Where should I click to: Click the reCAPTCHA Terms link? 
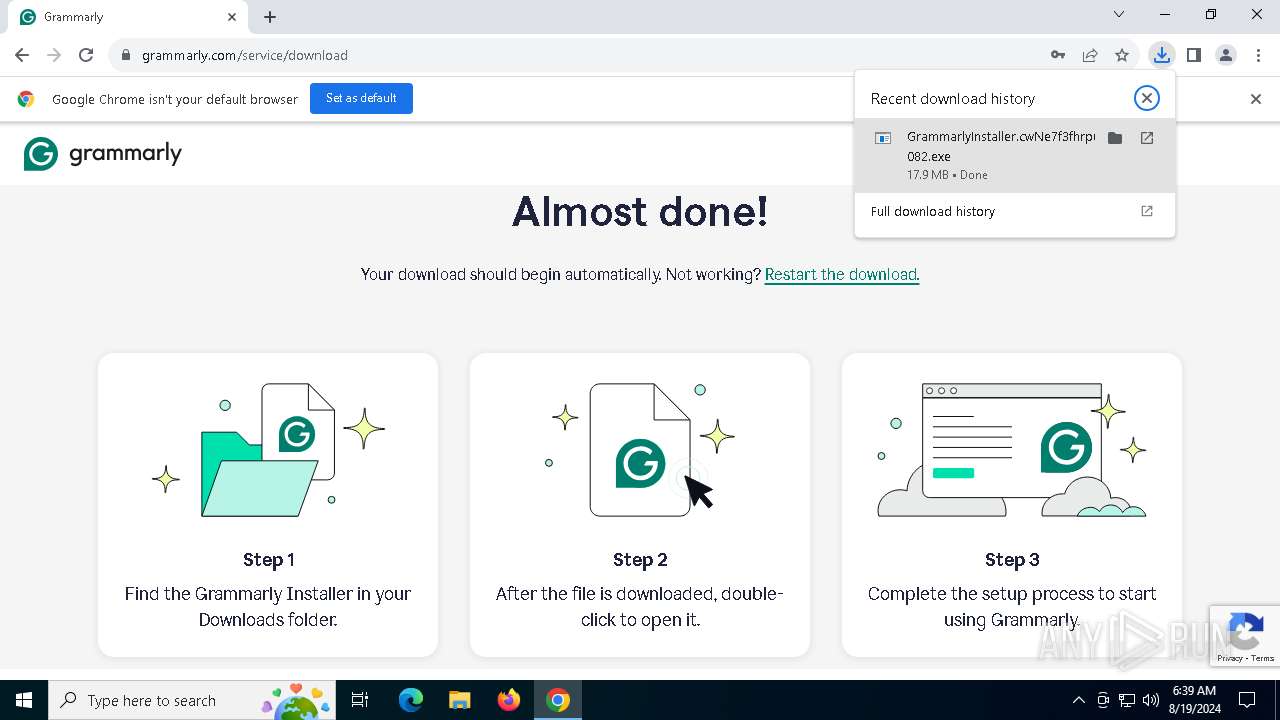click(1263, 658)
